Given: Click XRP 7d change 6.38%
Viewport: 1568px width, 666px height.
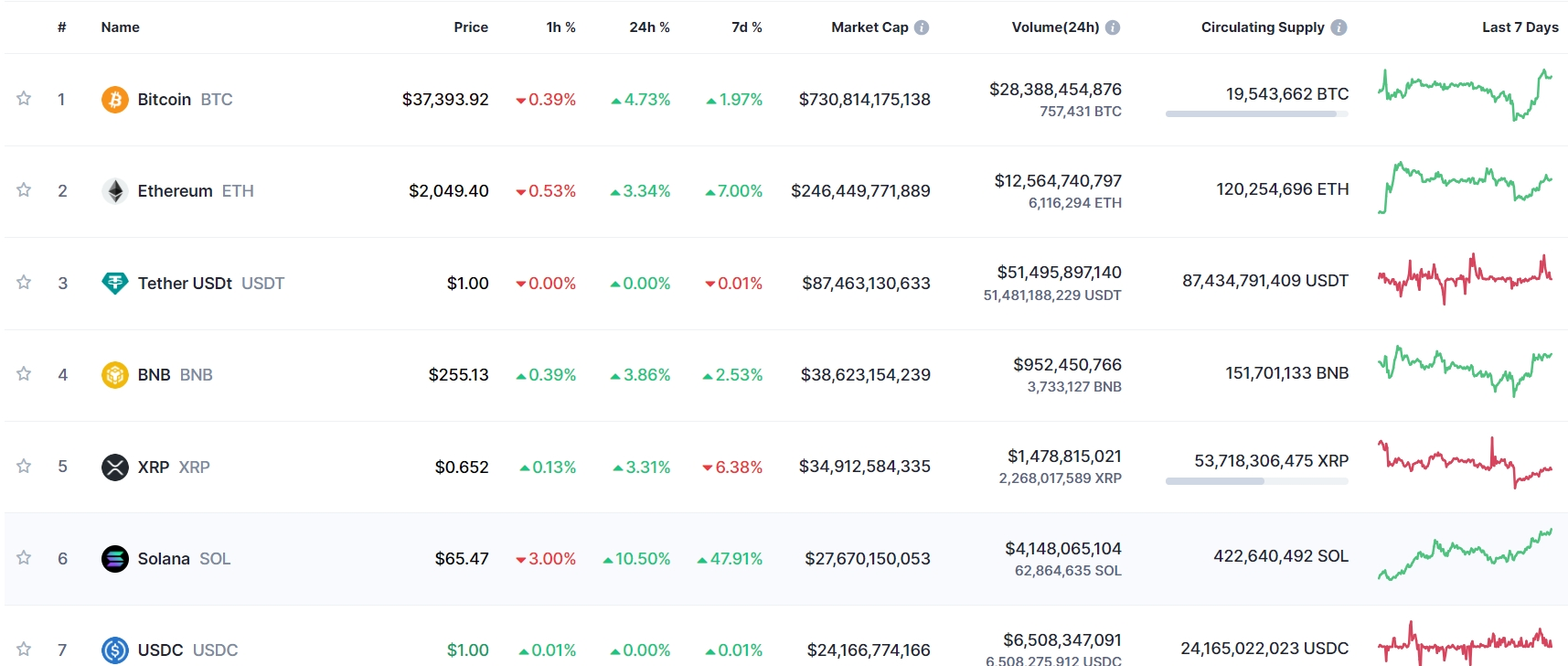Looking at the screenshot, I should [x=732, y=467].
